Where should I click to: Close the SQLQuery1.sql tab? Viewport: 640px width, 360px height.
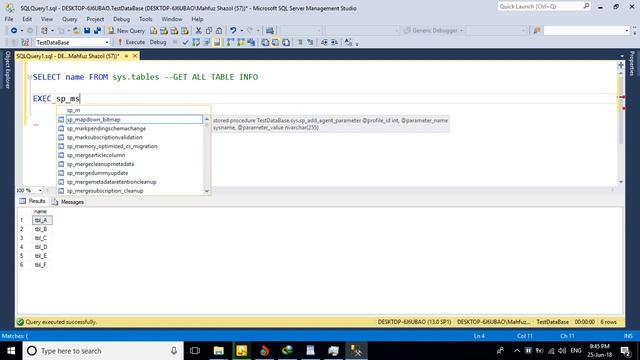135,56
